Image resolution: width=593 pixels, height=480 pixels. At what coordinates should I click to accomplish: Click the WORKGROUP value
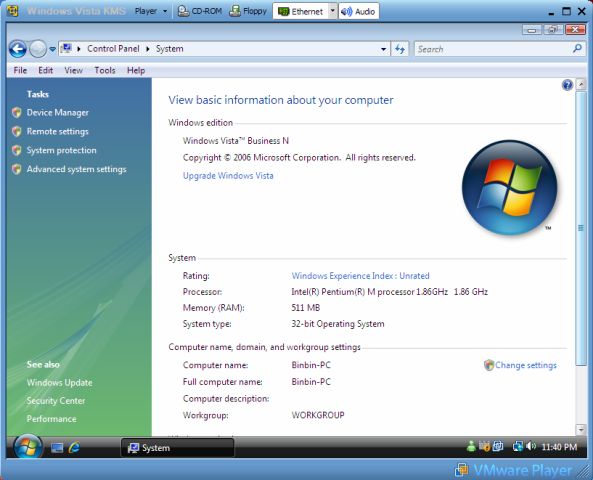[x=318, y=415]
